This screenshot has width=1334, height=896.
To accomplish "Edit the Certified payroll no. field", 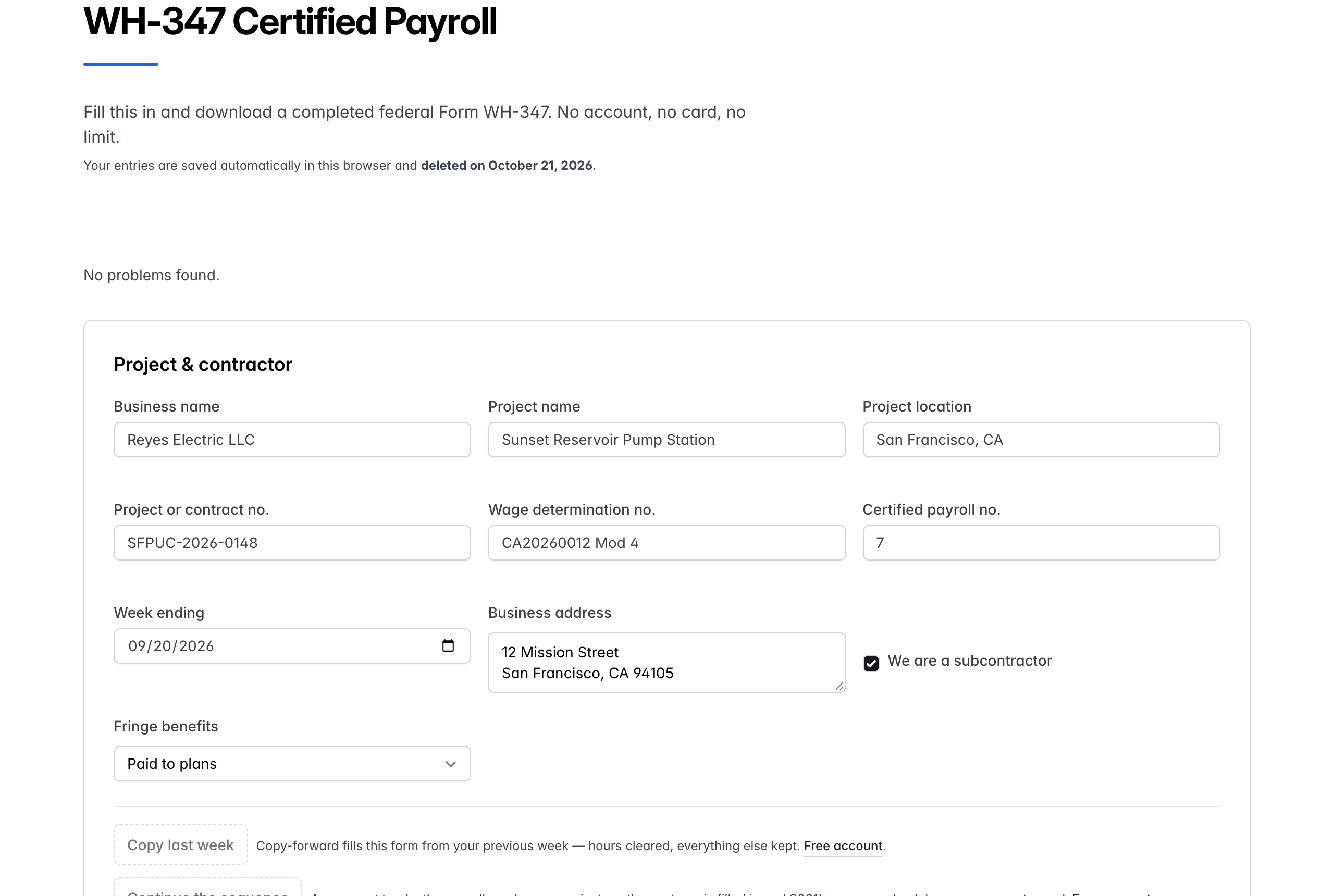I will pos(1041,543).
